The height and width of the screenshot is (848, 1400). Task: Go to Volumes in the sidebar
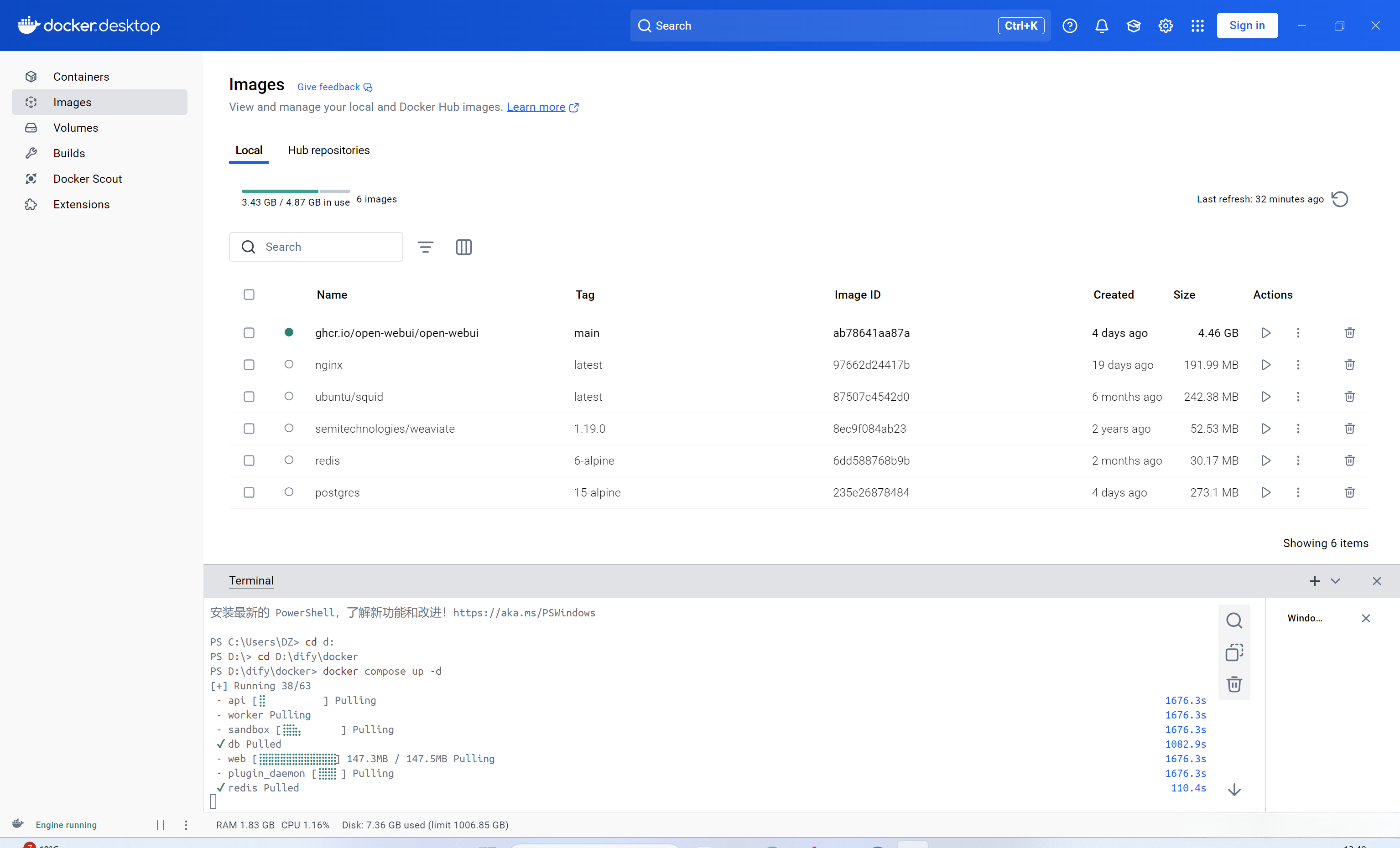click(x=76, y=128)
